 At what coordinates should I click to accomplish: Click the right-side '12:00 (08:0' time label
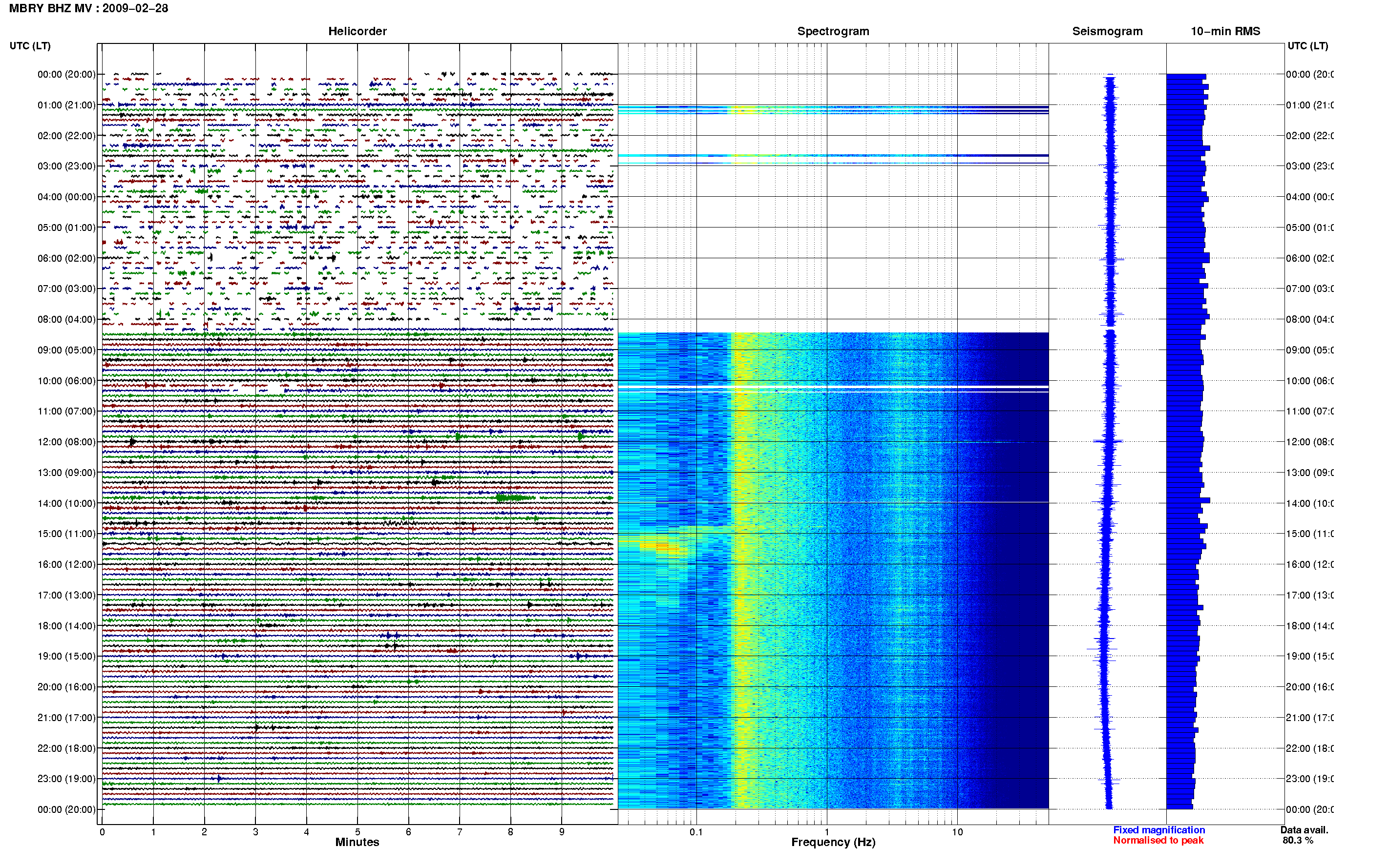(1309, 441)
